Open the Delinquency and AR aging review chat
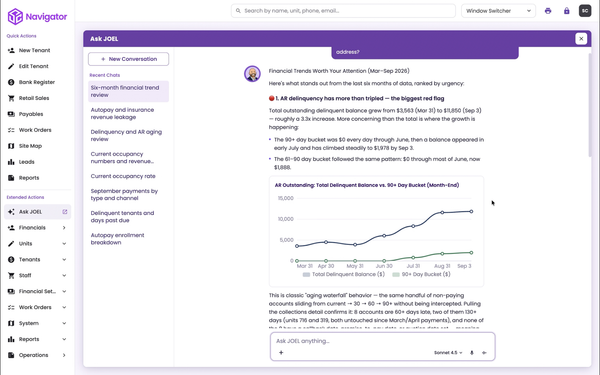The image size is (600, 375). pyautogui.click(x=129, y=135)
